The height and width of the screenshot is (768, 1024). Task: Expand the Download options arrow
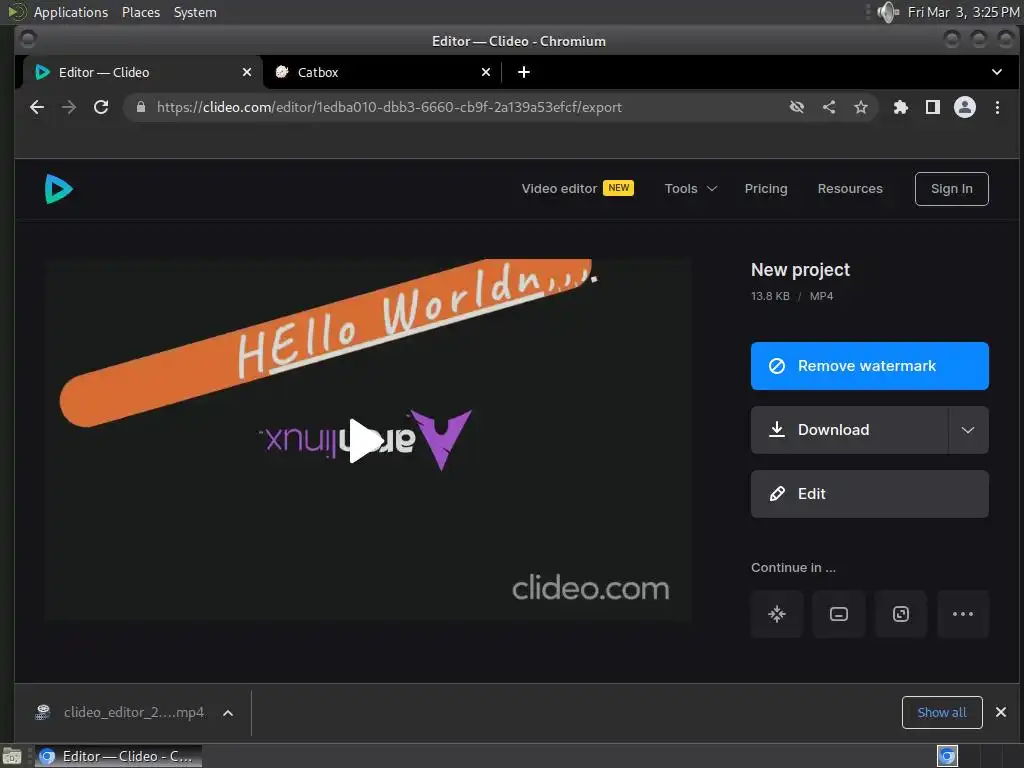(968, 430)
